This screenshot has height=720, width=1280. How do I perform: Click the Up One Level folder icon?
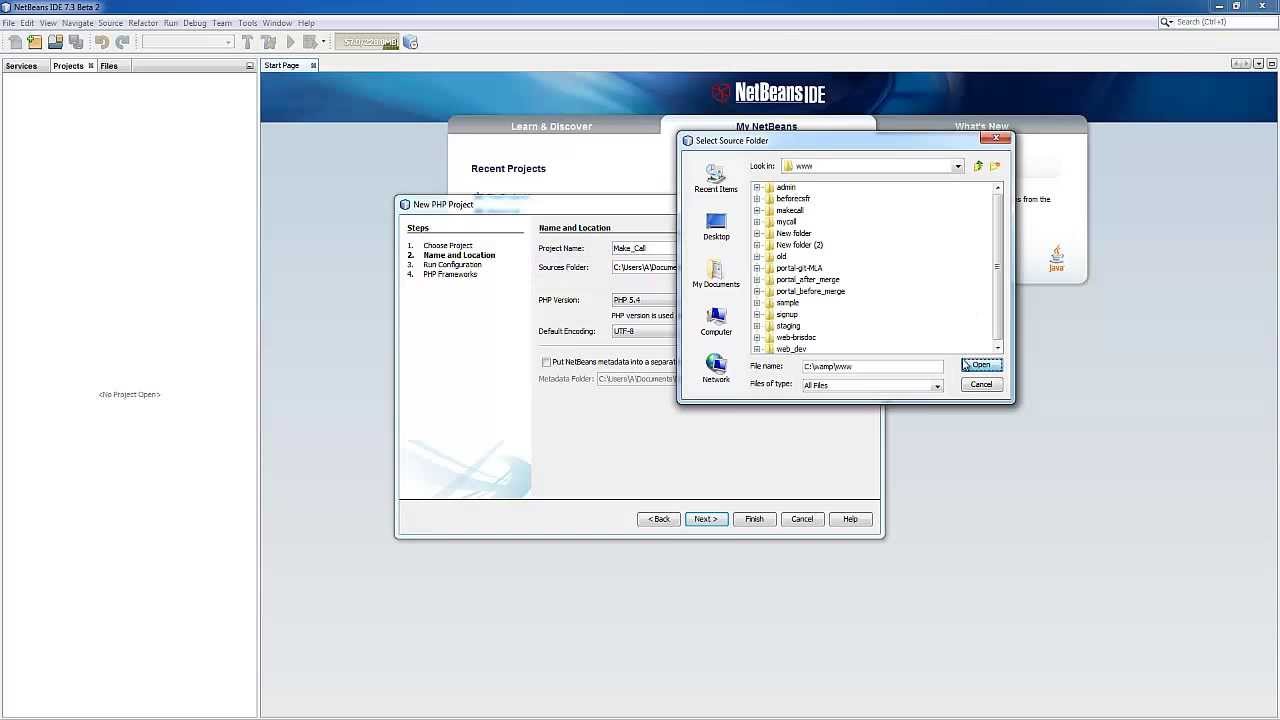(978, 166)
